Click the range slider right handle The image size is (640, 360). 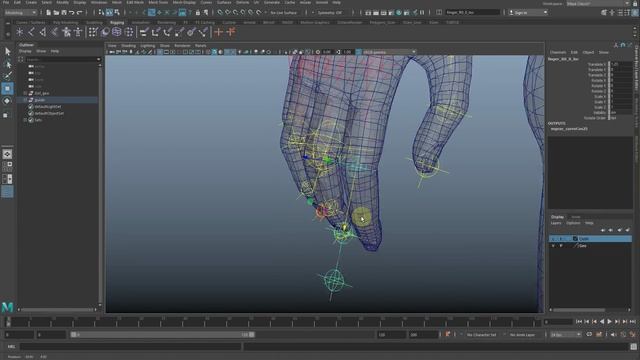252,335
